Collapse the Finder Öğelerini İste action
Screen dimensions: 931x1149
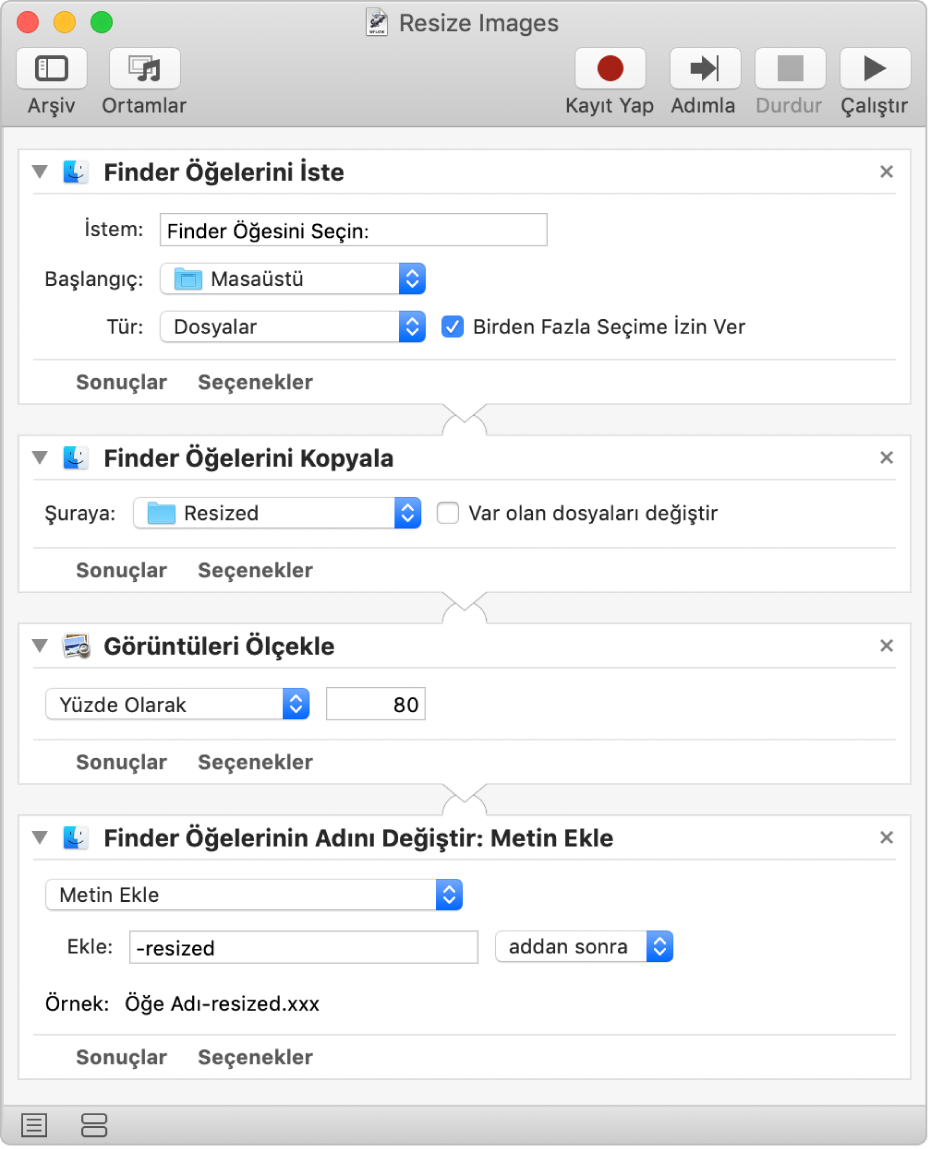pos(39,172)
